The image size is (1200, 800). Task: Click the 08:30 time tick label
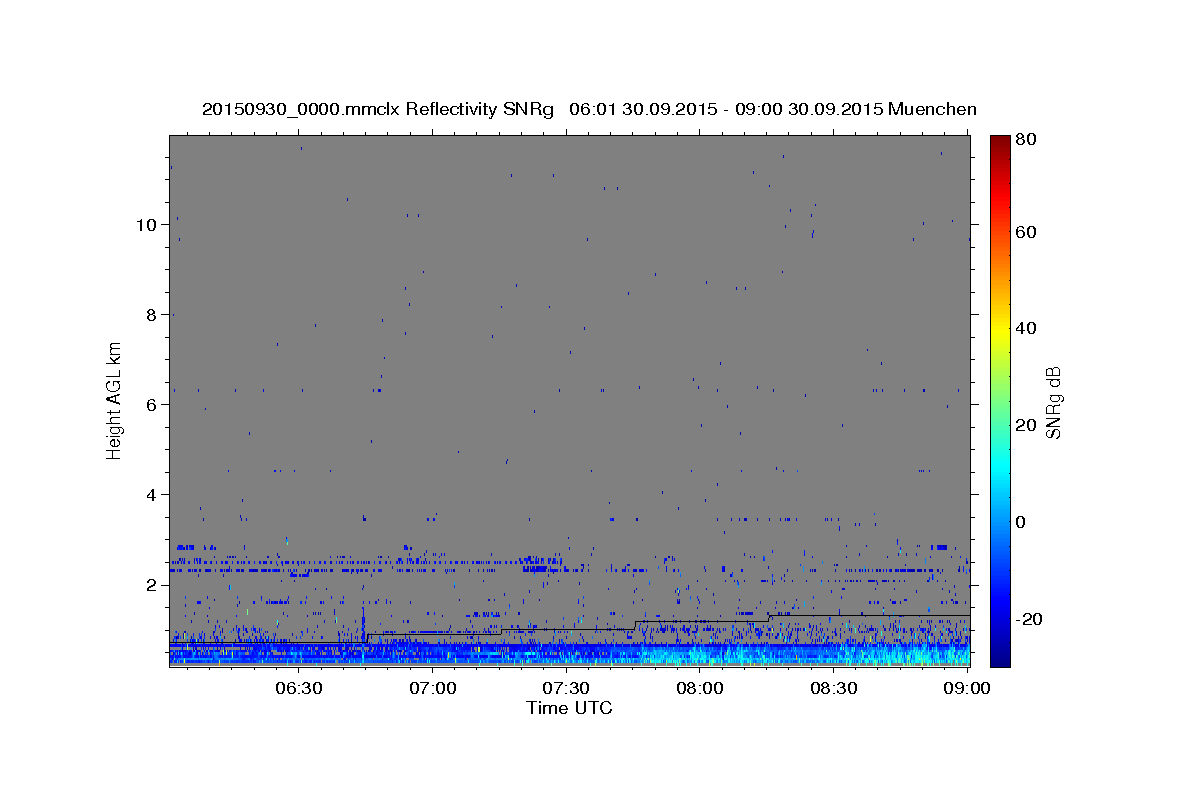pyautogui.click(x=834, y=688)
